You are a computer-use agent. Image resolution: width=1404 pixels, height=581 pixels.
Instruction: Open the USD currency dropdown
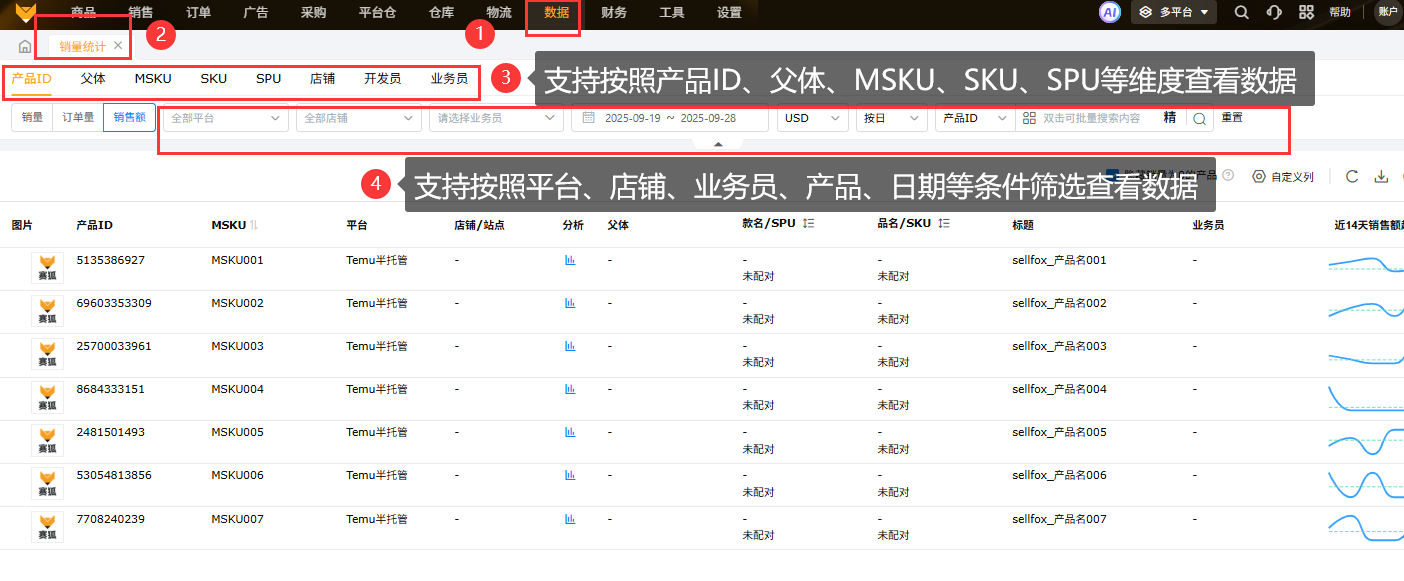(x=812, y=118)
